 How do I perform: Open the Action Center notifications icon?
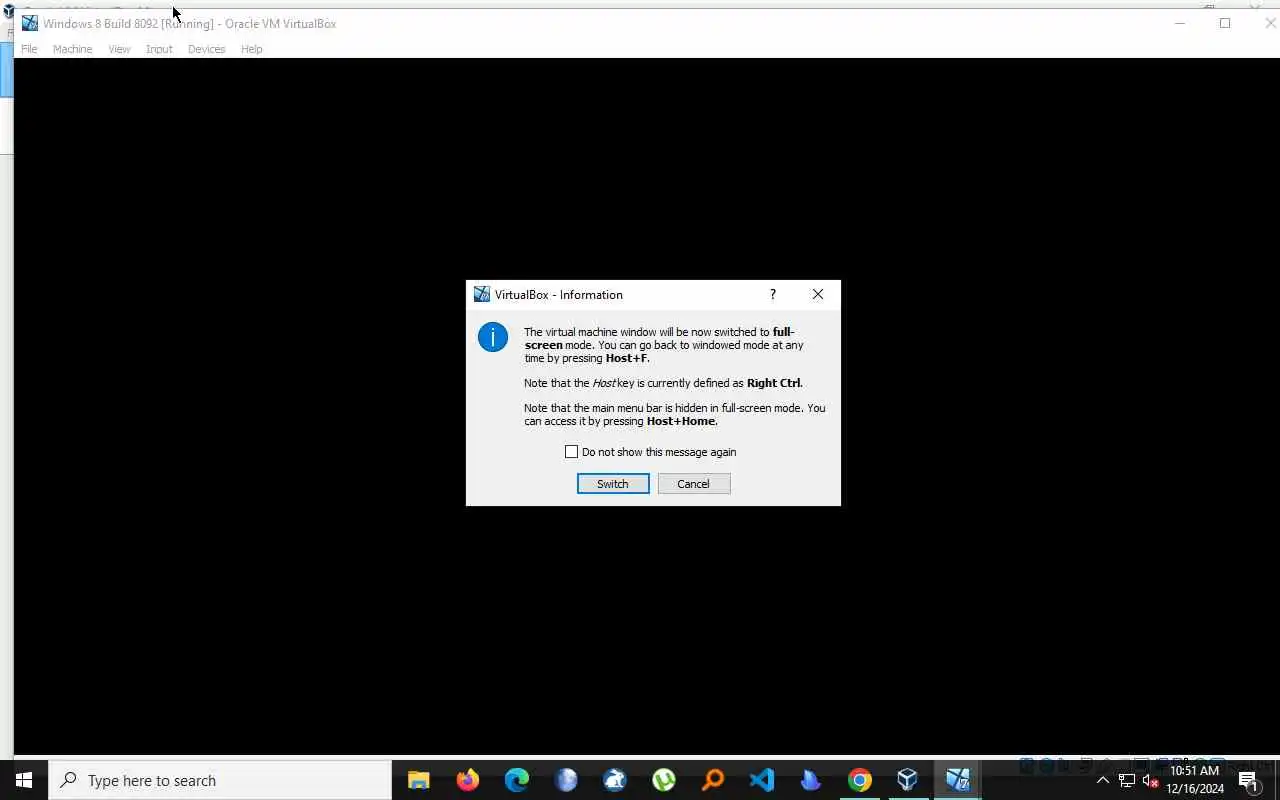[x=1249, y=780]
